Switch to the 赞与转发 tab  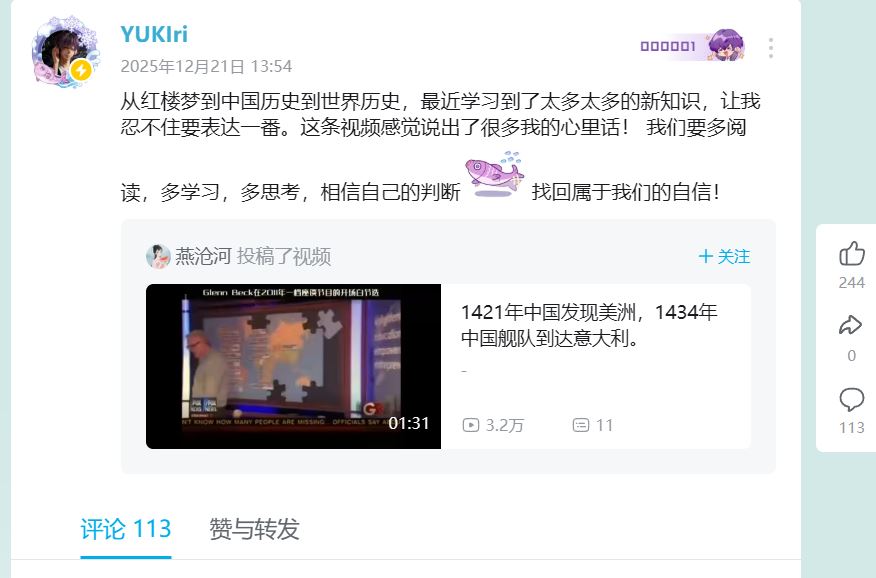point(254,529)
